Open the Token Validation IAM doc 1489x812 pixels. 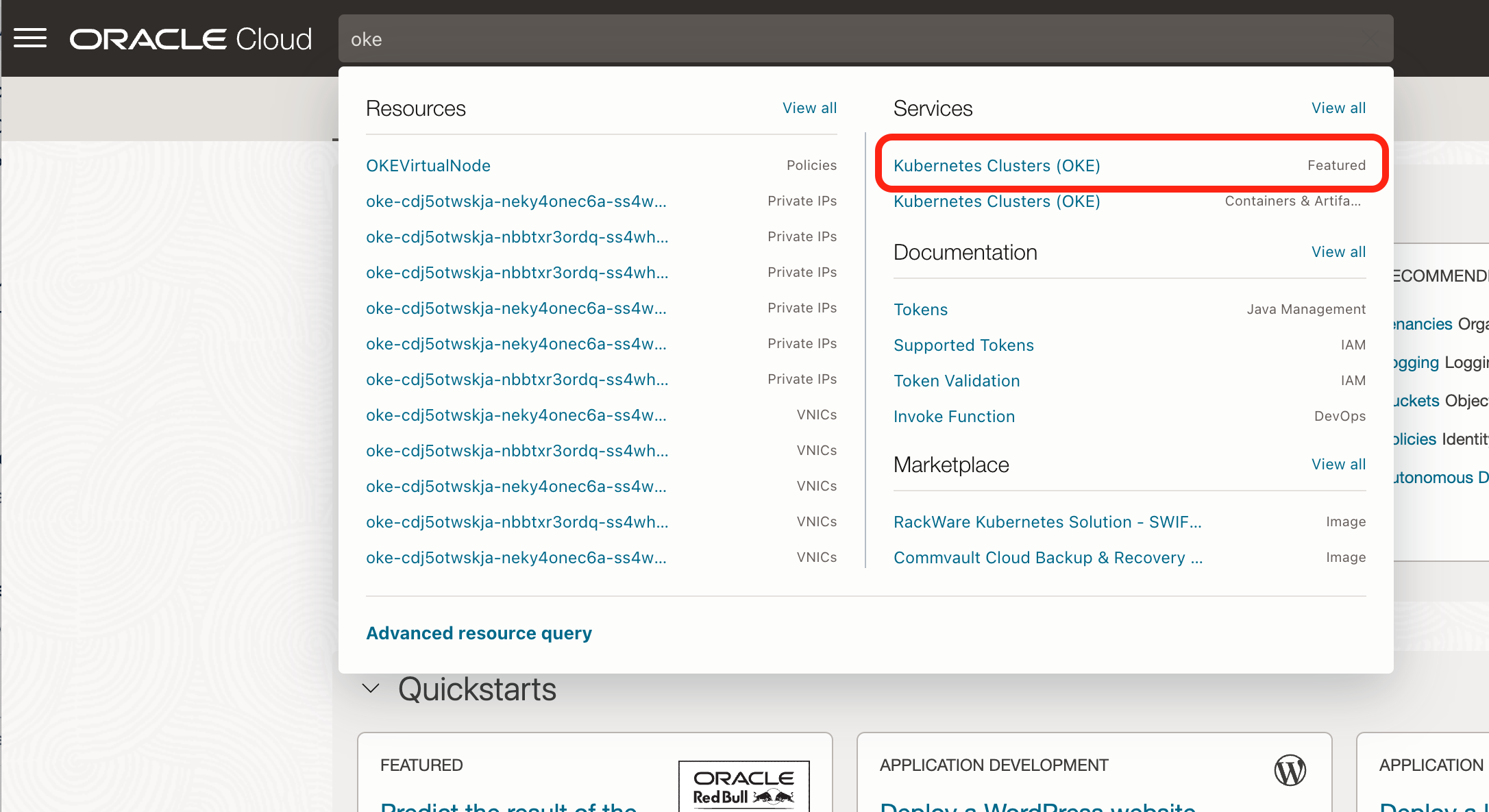click(x=957, y=381)
